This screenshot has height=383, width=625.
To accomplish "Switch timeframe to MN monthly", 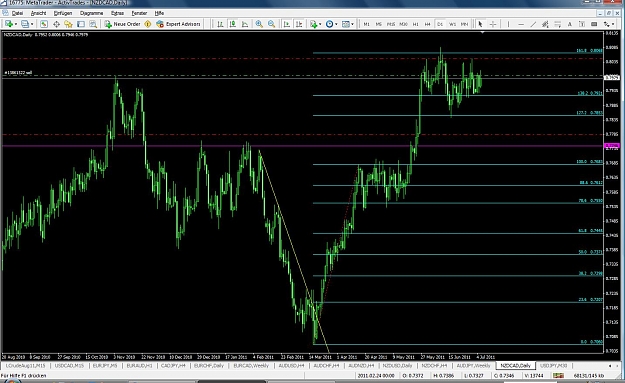I will click(x=464, y=24).
